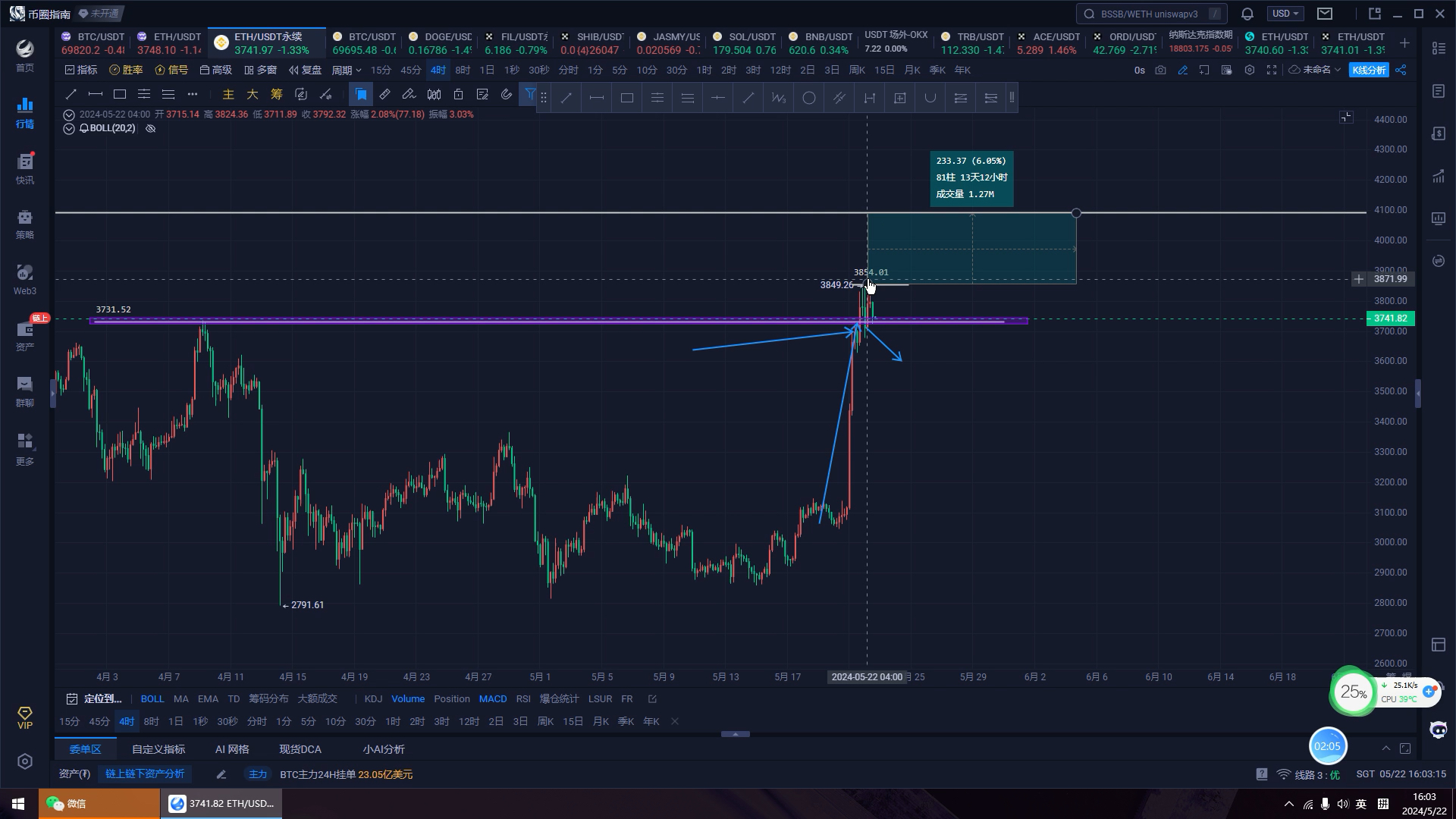Switch to the AI 网格 tab
1456x819 pixels.
tap(232, 749)
